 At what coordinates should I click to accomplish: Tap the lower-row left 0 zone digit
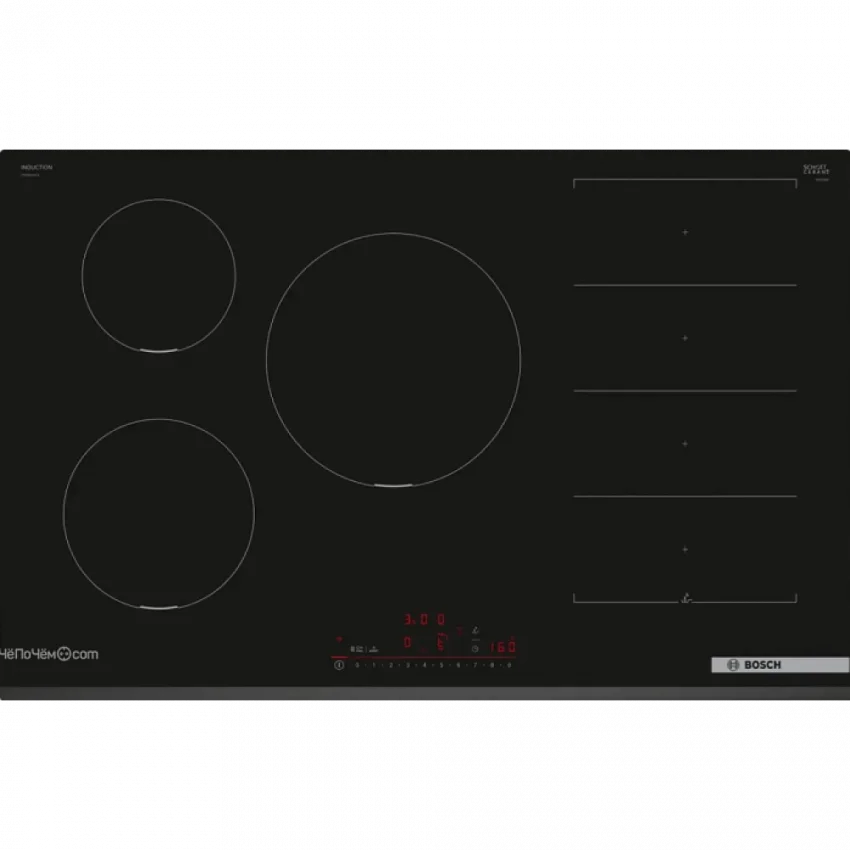[407, 642]
